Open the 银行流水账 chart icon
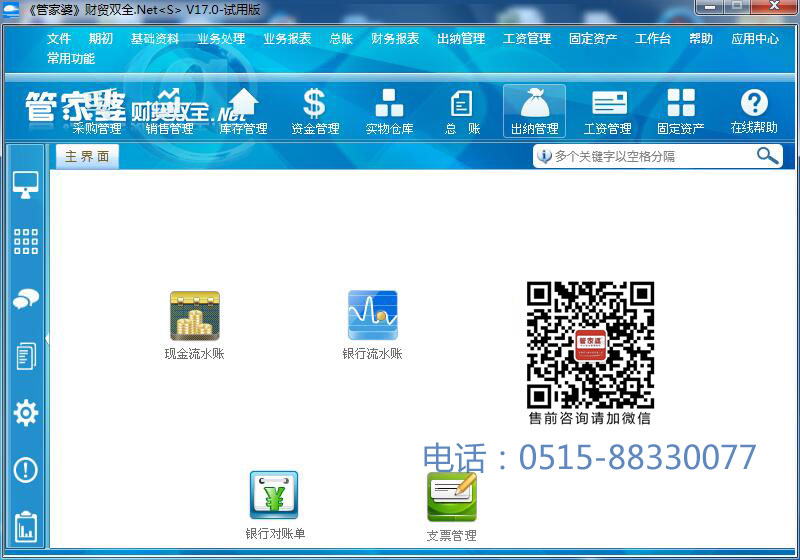This screenshot has height=560, width=800. tap(372, 315)
